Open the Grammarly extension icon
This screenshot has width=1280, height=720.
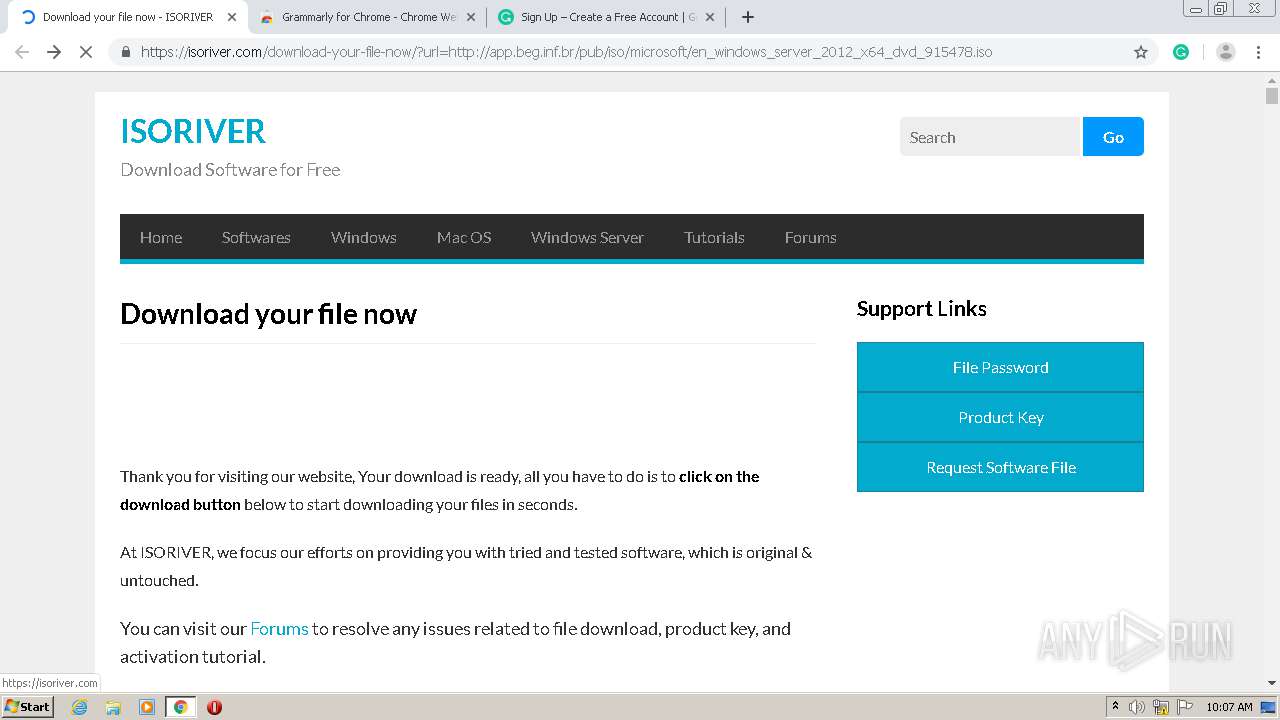click(x=1181, y=52)
